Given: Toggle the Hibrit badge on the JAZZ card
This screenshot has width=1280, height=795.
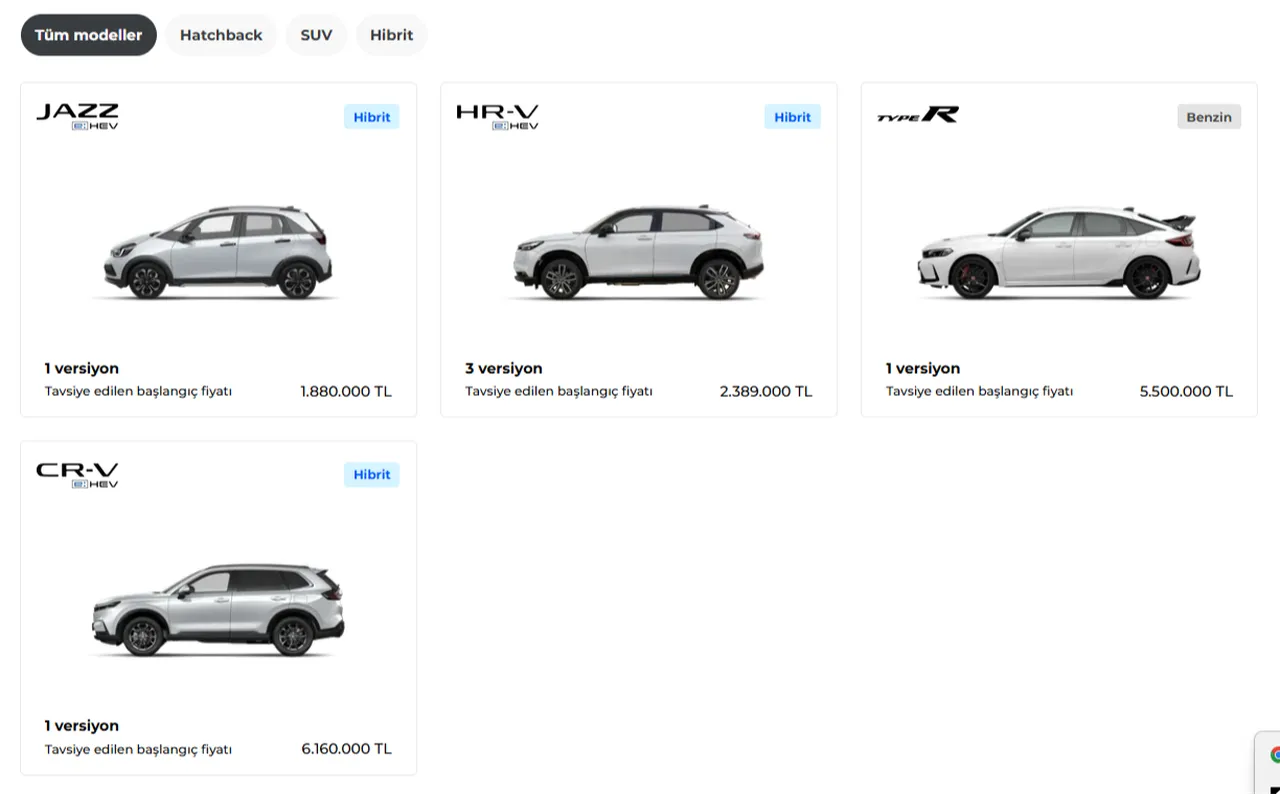Looking at the screenshot, I should [371, 117].
